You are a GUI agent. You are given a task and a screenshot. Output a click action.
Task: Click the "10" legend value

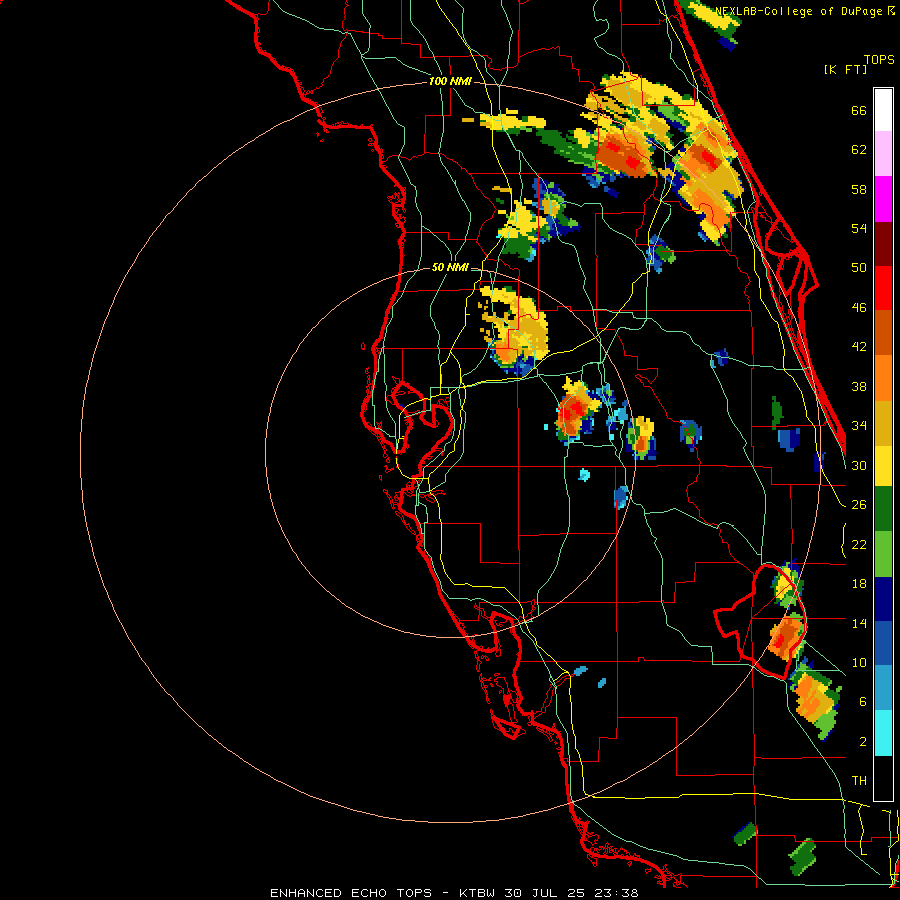[x=859, y=663]
